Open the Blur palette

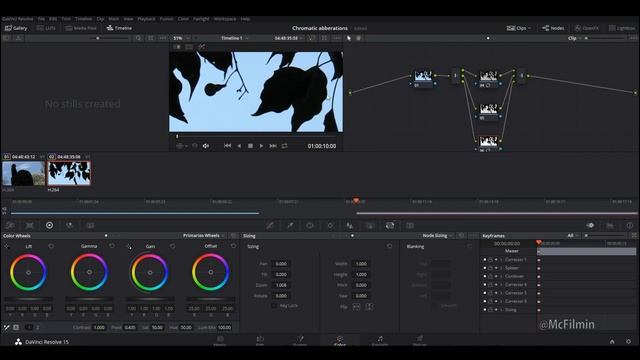click(350, 225)
